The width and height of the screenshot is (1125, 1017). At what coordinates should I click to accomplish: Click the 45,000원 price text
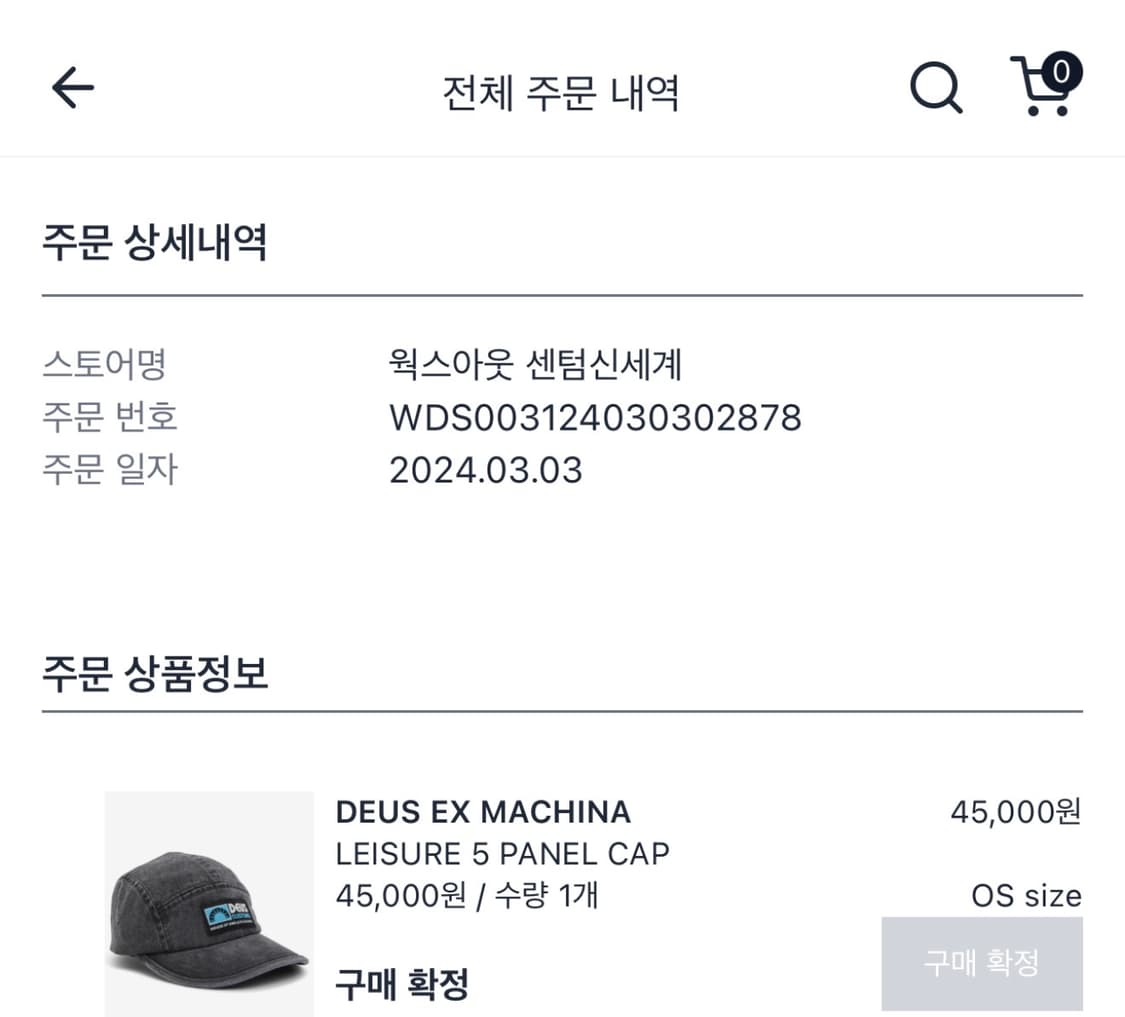[1017, 812]
